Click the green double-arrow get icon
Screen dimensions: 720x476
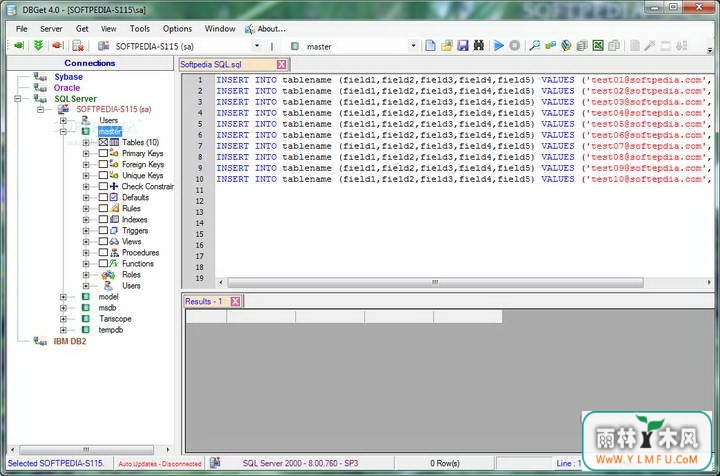point(38,46)
